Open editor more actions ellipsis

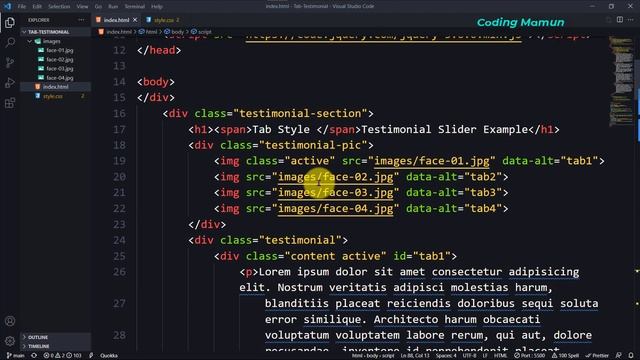[x=631, y=20]
